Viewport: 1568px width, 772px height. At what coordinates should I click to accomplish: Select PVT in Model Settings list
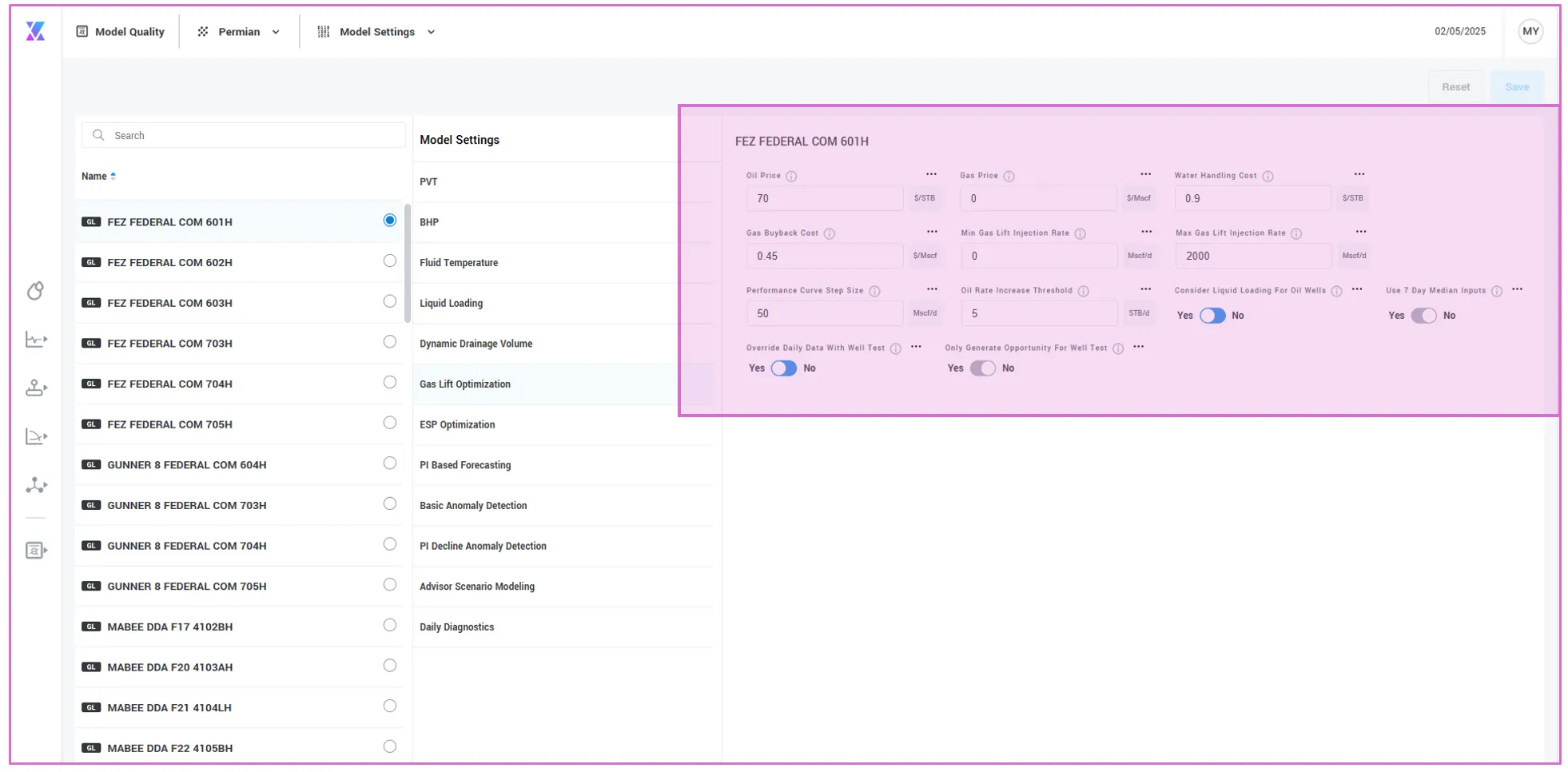tap(563, 182)
